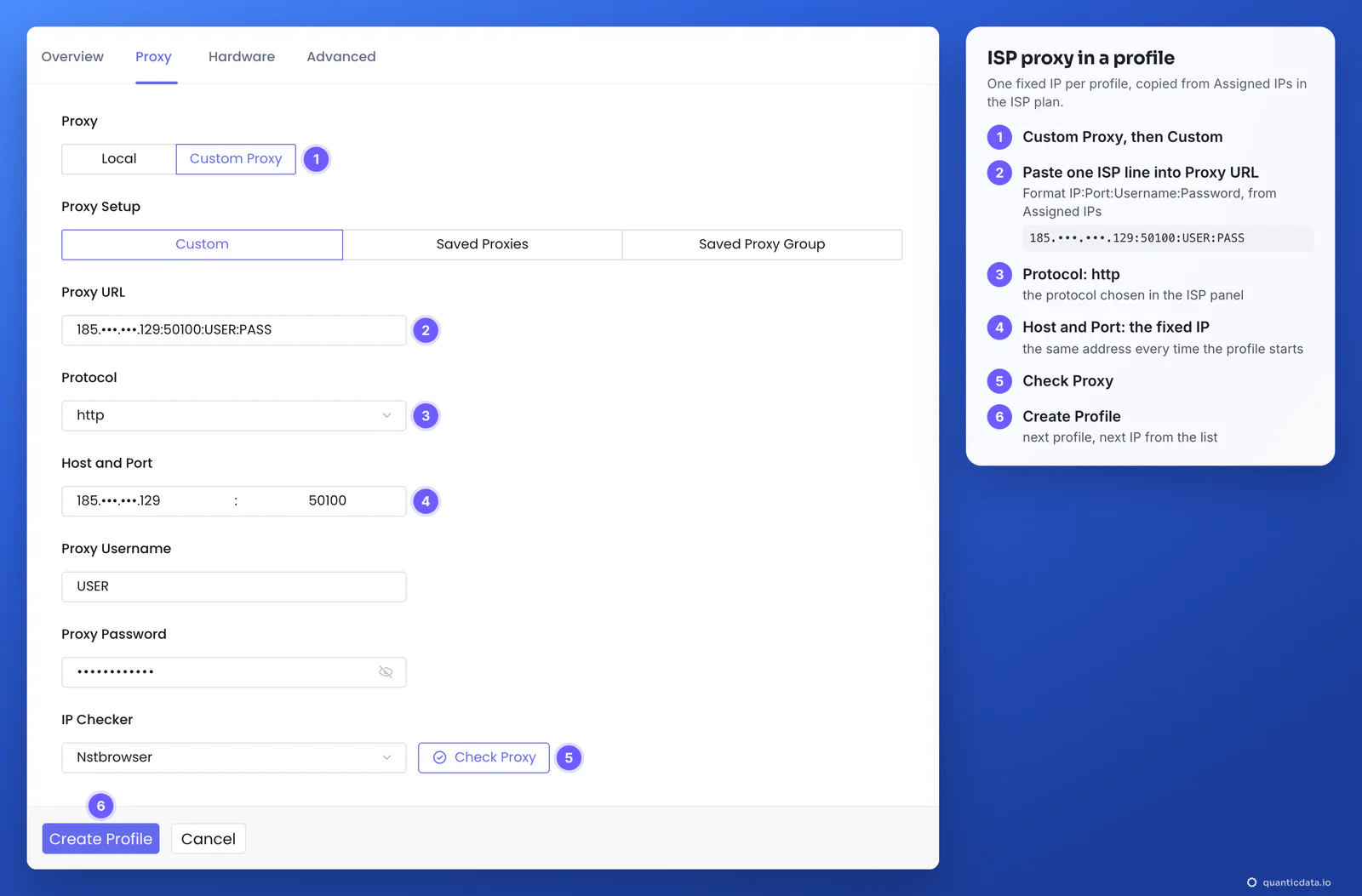Image resolution: width=1362 pixels, height=896 pixels.
Task: Expand the IP Checker Nstbrowser dropdown
Action: click(233, 757)
